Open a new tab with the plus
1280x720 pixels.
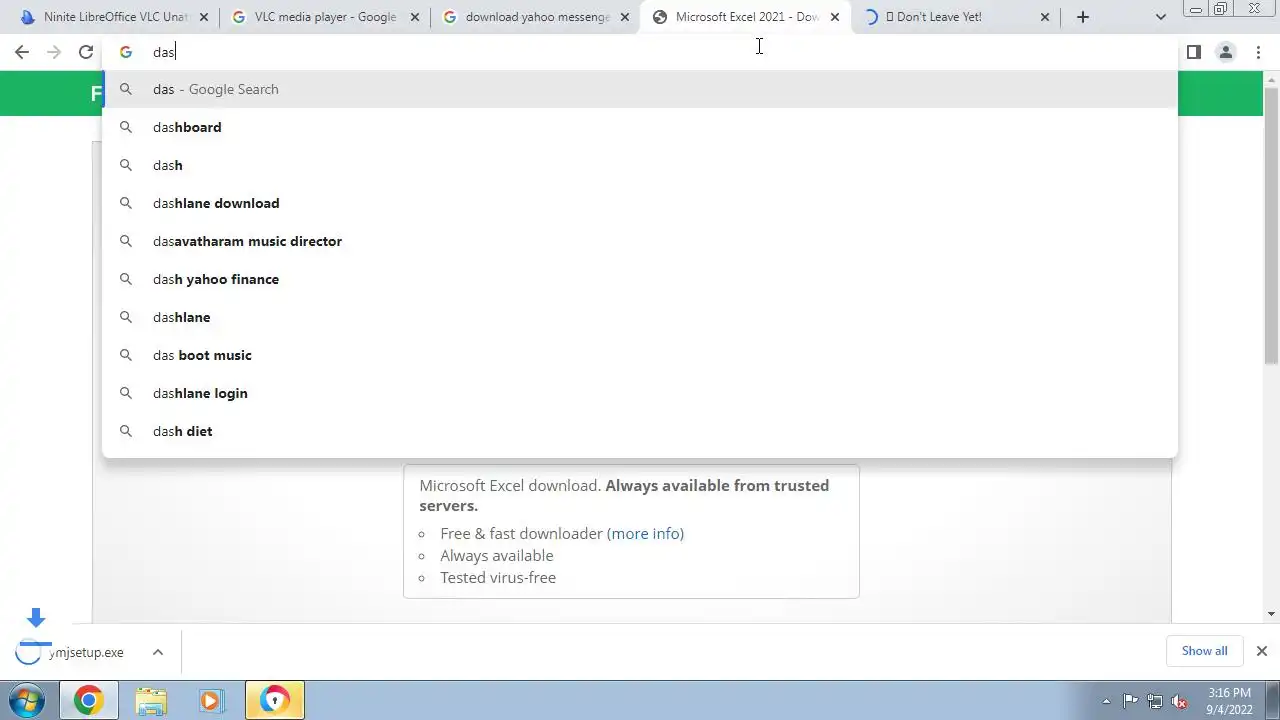(1082, 17)
